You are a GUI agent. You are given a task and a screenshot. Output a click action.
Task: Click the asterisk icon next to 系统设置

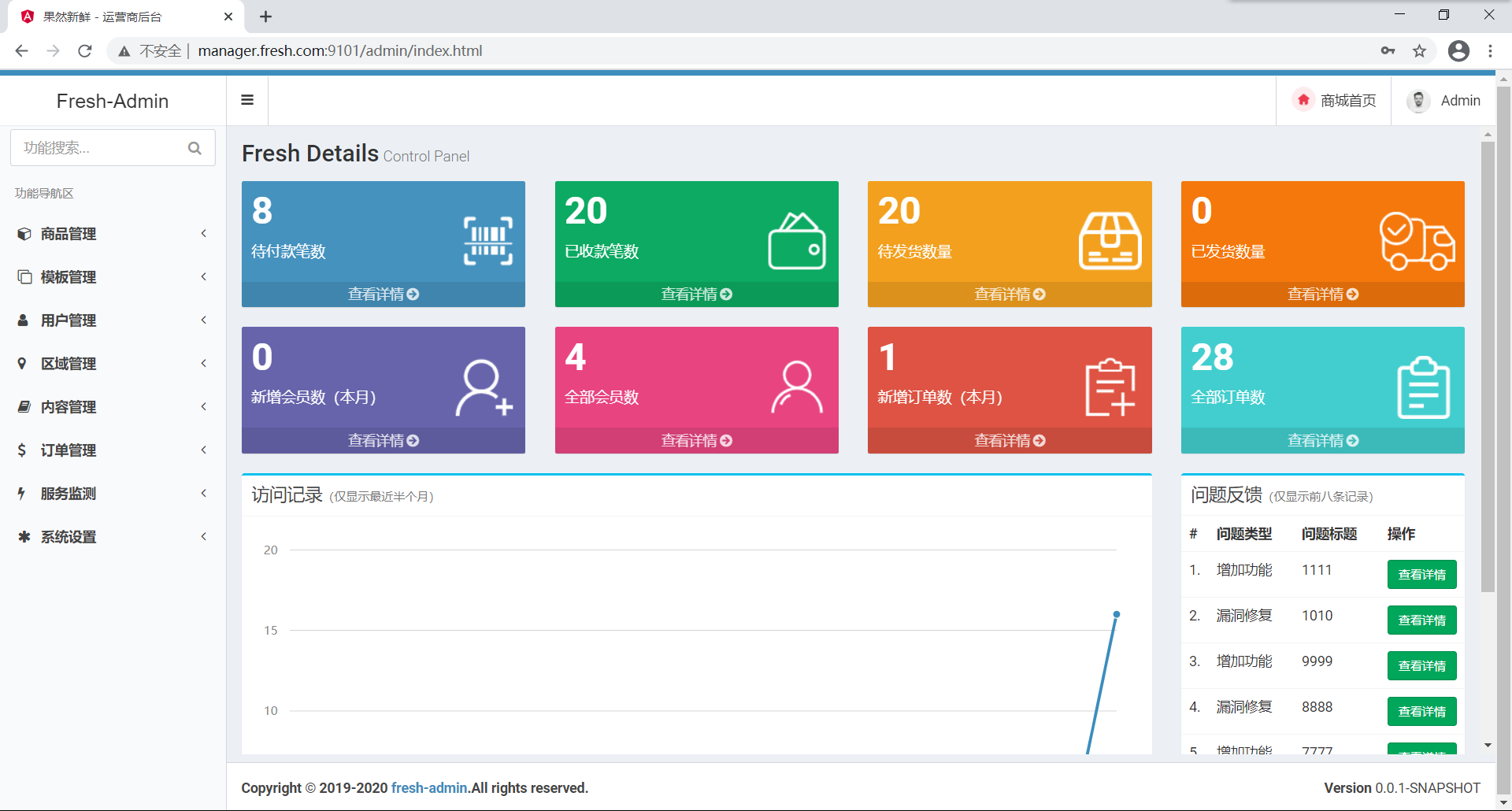pos(24,537)
